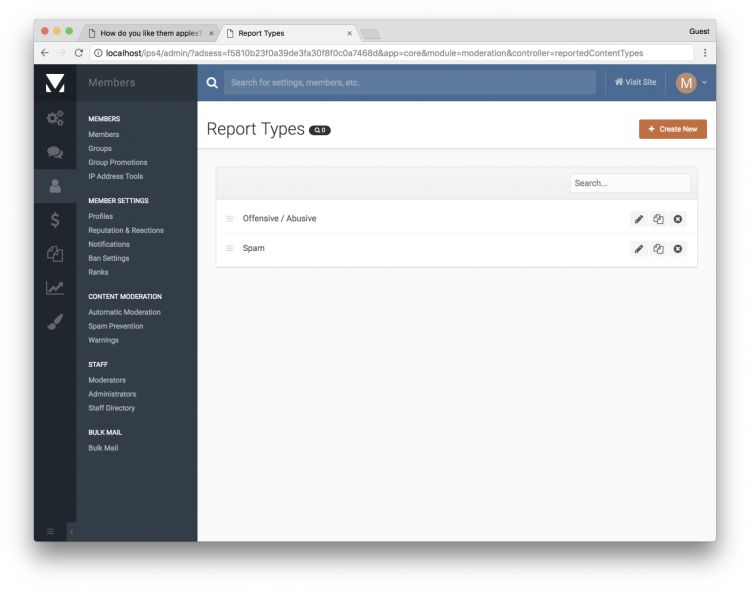Open the Pages documents icon section
The width and height of the screenshot is (750, 590).
coord(55,254)
